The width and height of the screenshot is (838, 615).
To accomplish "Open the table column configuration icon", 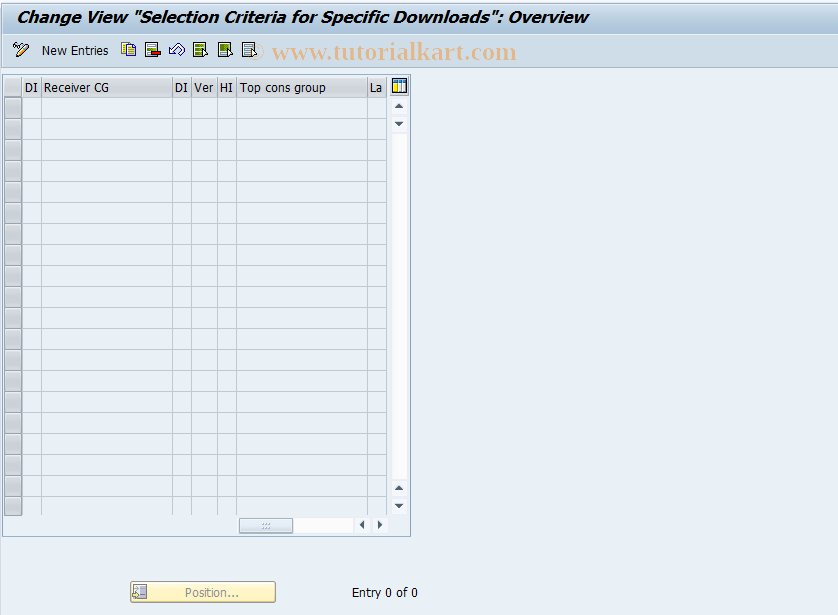I will pyautogui.click(x=399, y=86).
